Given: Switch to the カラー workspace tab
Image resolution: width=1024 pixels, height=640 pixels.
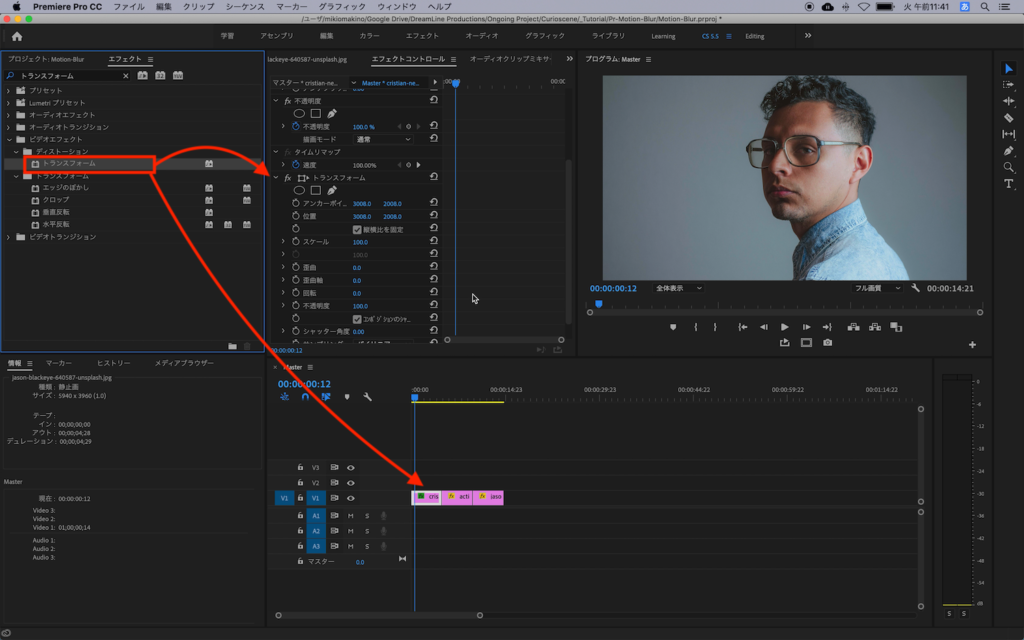Looking at the screenshot, I should 369,36.
